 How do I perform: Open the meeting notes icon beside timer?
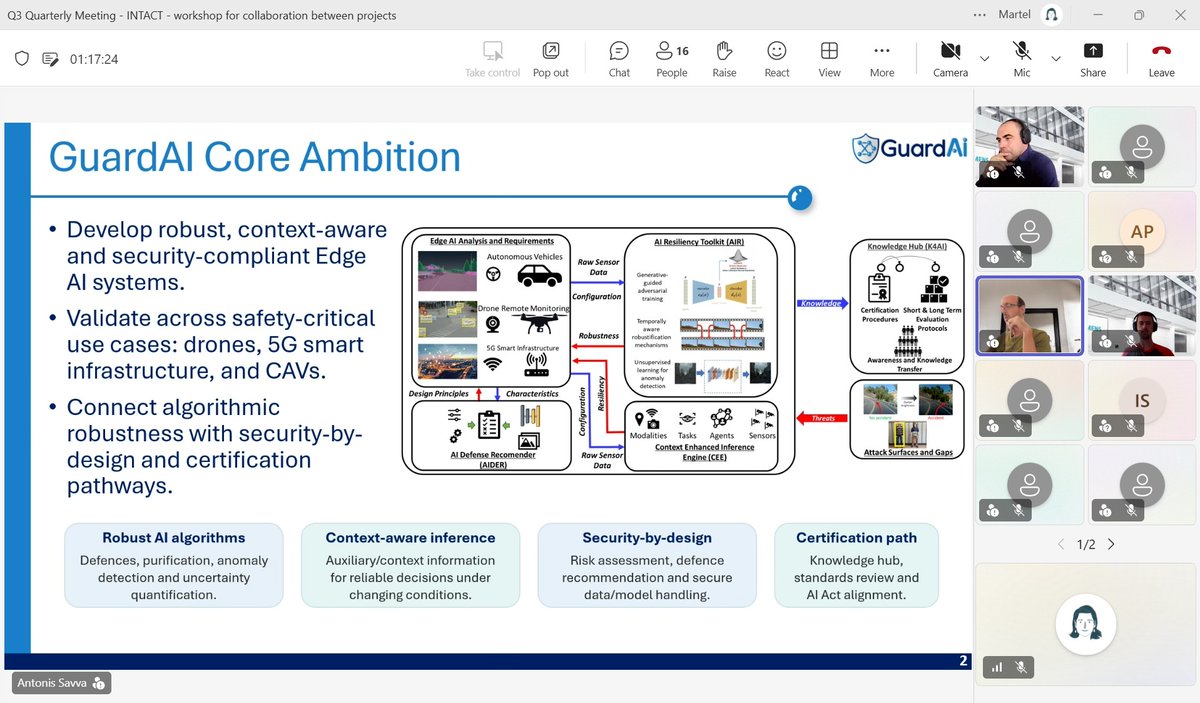point(51,59)
